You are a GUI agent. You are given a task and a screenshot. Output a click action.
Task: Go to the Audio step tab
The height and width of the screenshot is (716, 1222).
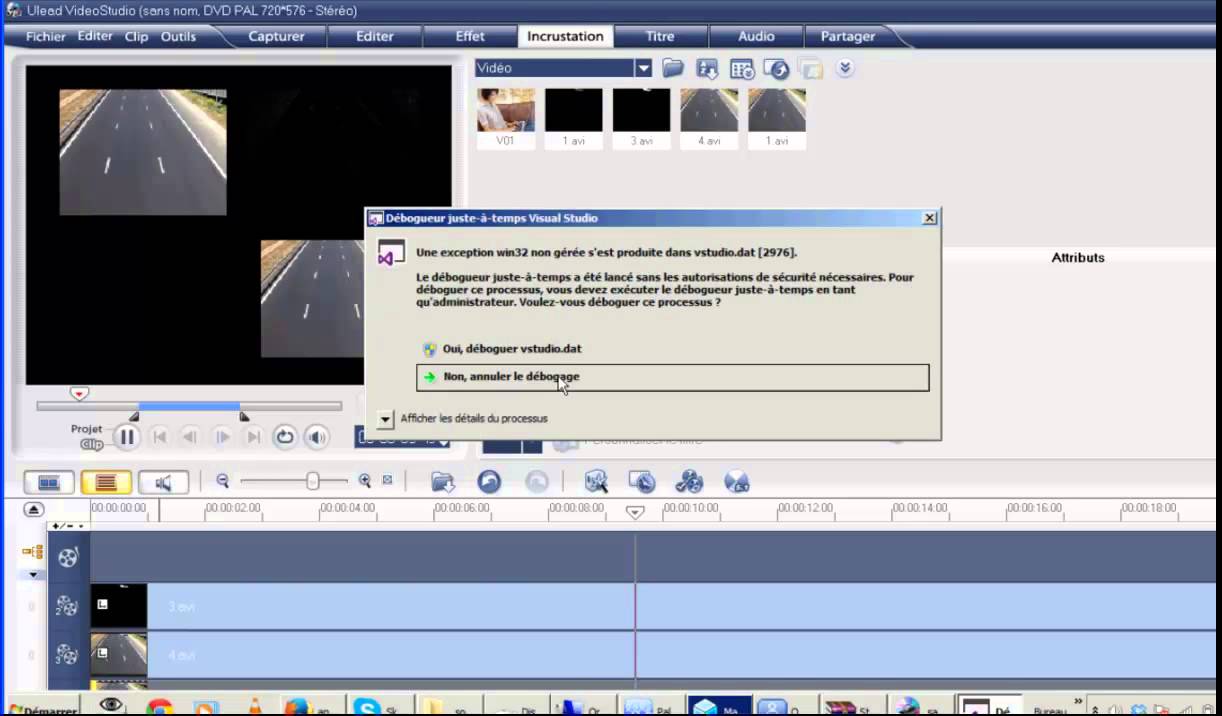756,36
